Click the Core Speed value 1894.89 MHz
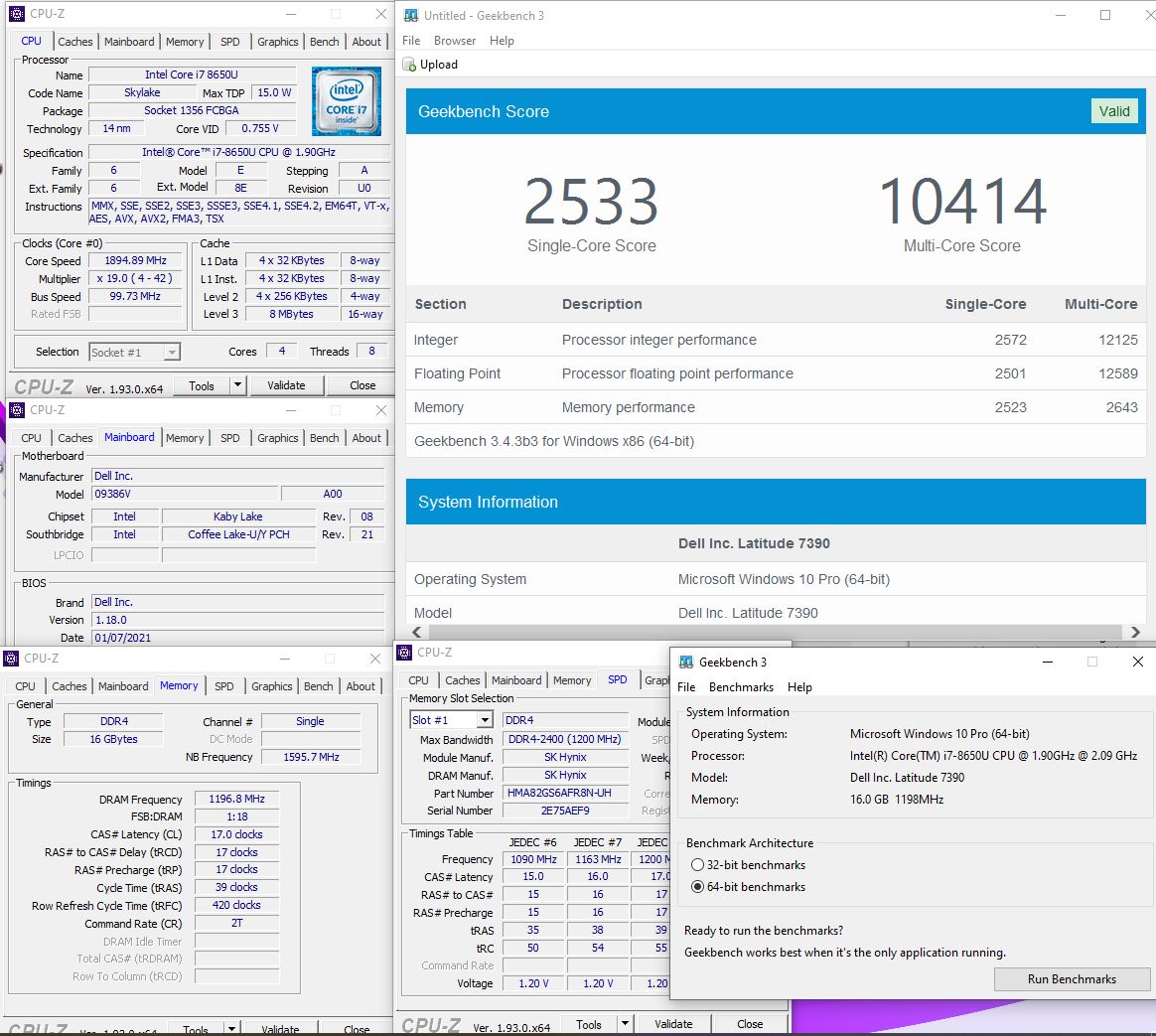 point(136,260)
